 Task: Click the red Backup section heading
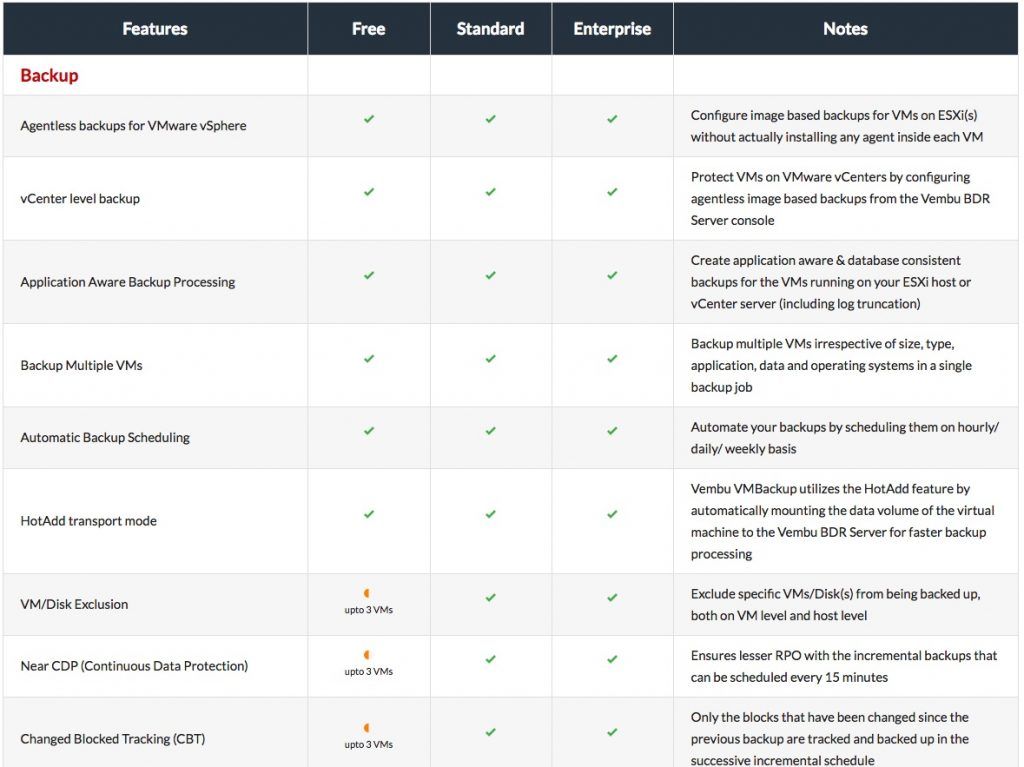49,75
